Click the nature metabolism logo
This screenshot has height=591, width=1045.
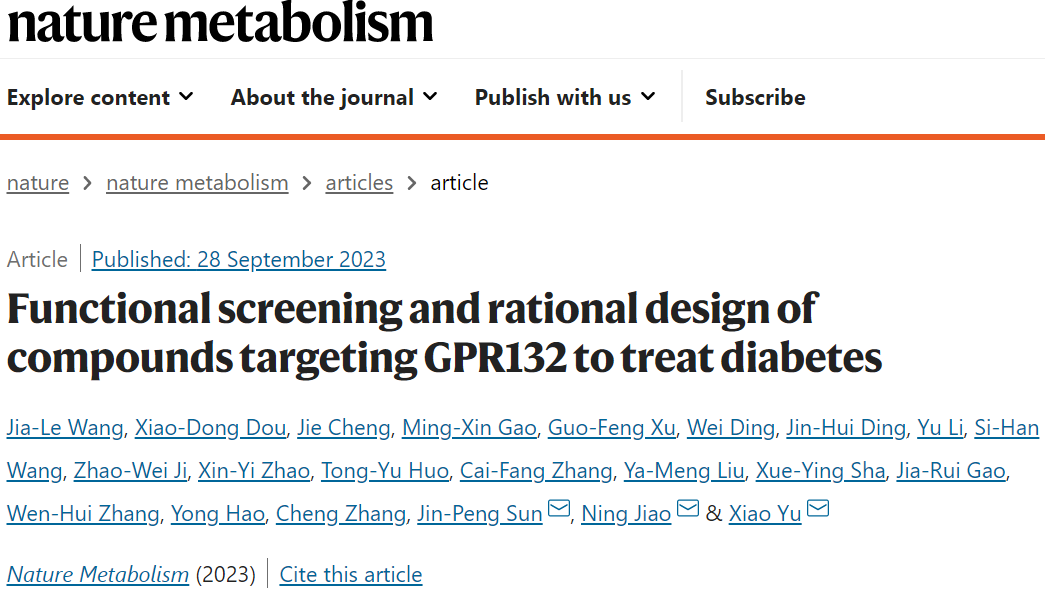221,22
